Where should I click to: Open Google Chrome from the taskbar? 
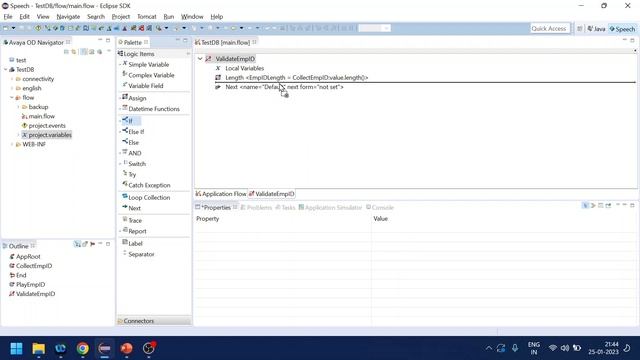(x=82, y=349)
